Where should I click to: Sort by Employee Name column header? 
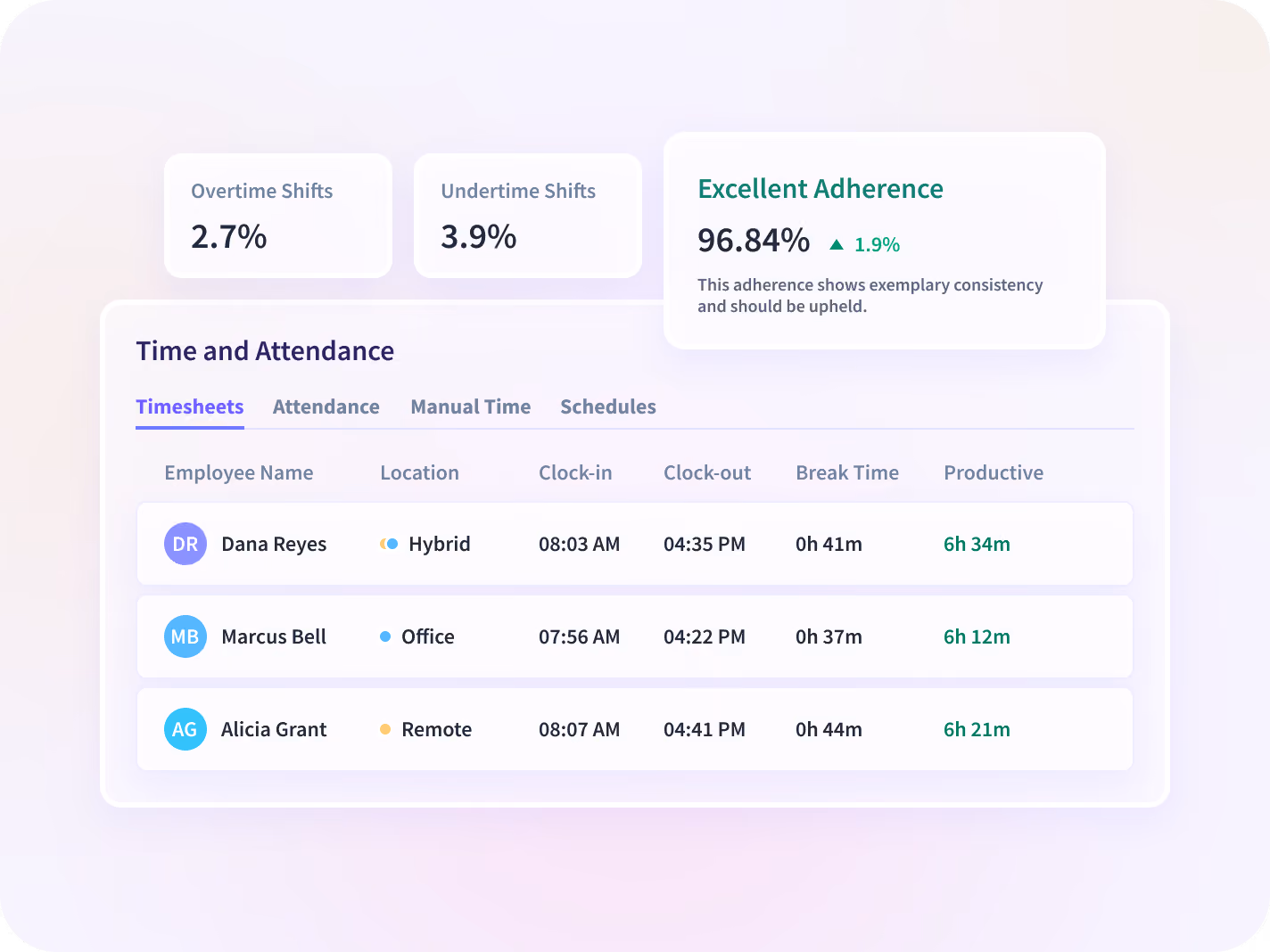pos(239,472)
